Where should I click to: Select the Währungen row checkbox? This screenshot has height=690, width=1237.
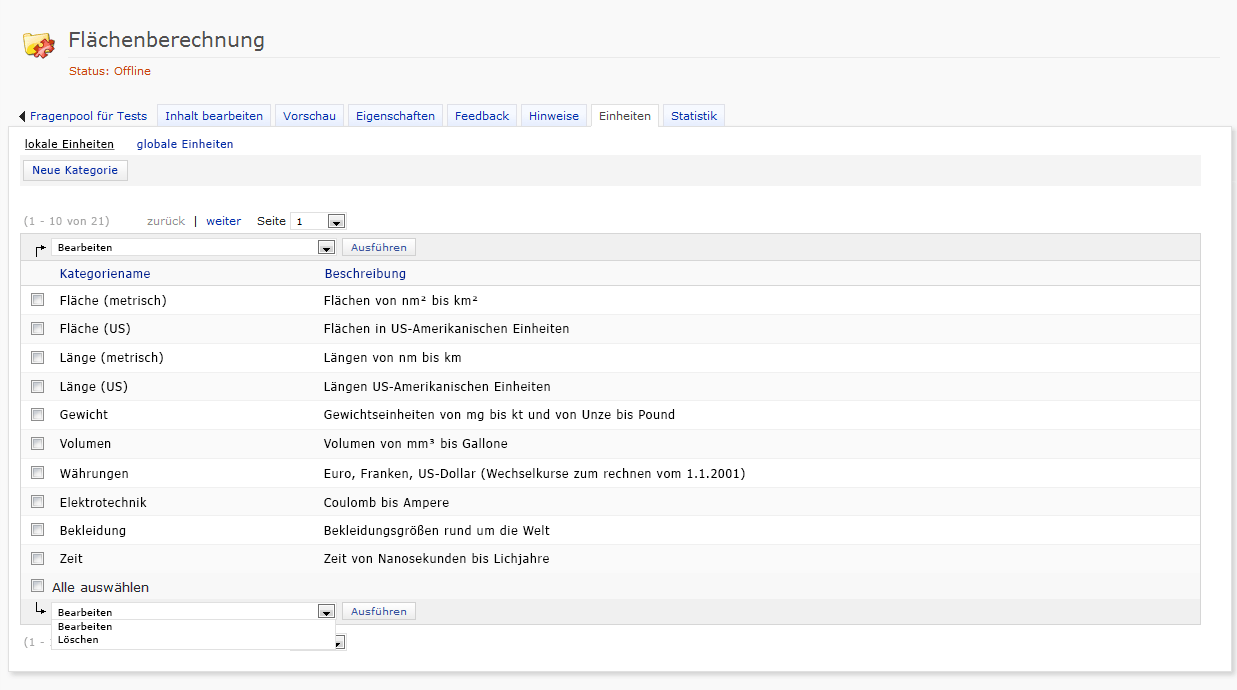click(x=38, y=473)
